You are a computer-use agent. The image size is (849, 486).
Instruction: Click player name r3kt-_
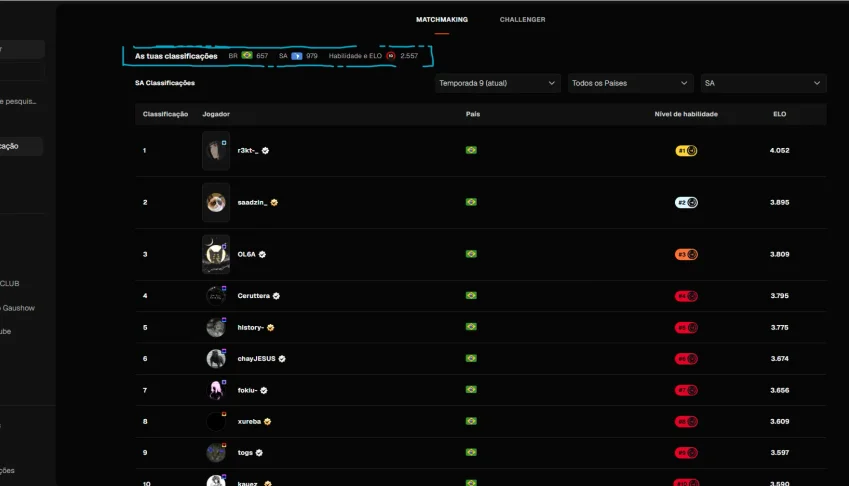tap(247, 150)
